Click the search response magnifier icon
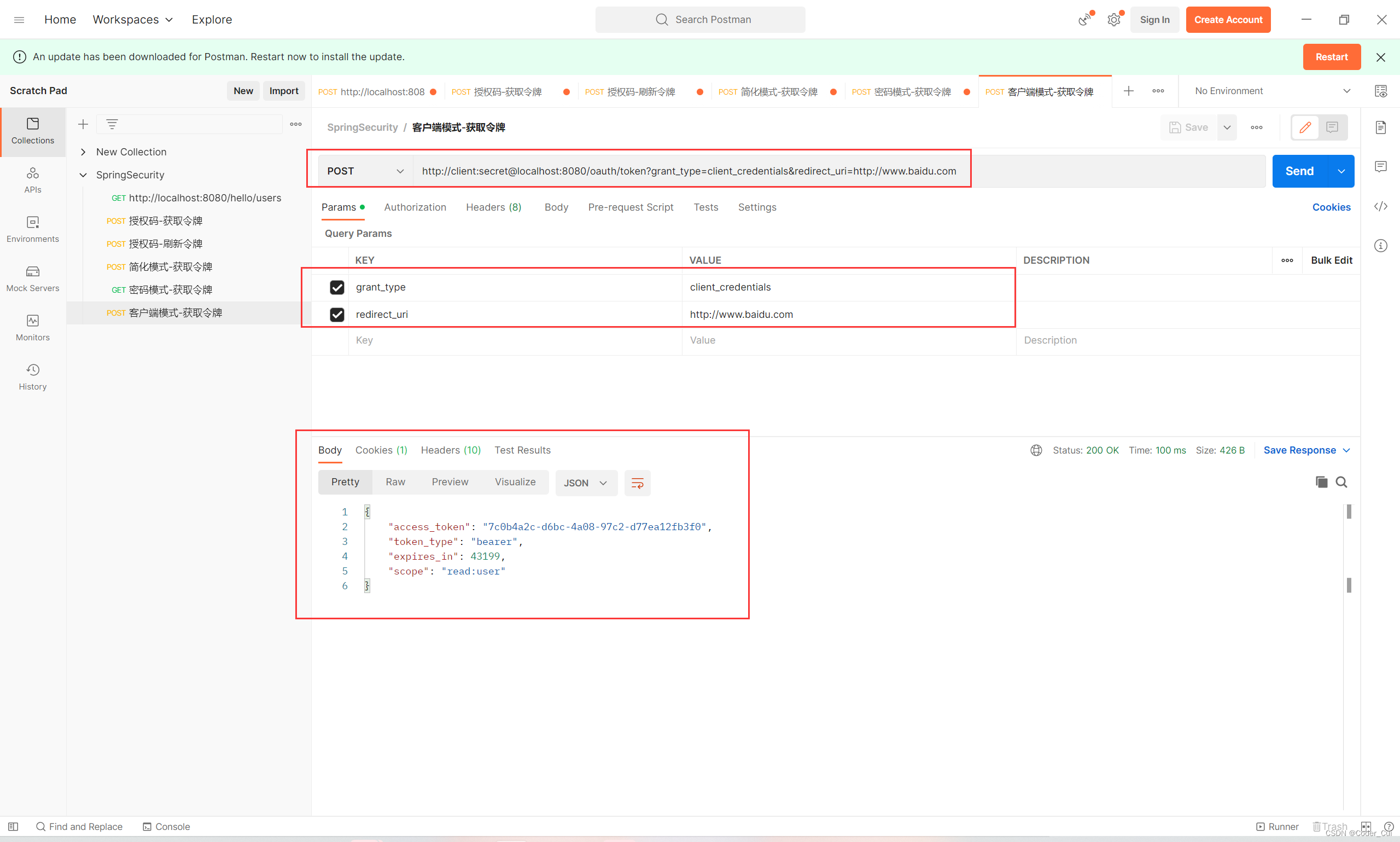The height and width of the screenshot is (842, 1400). pyautogui.click(x=1341, y=481)
